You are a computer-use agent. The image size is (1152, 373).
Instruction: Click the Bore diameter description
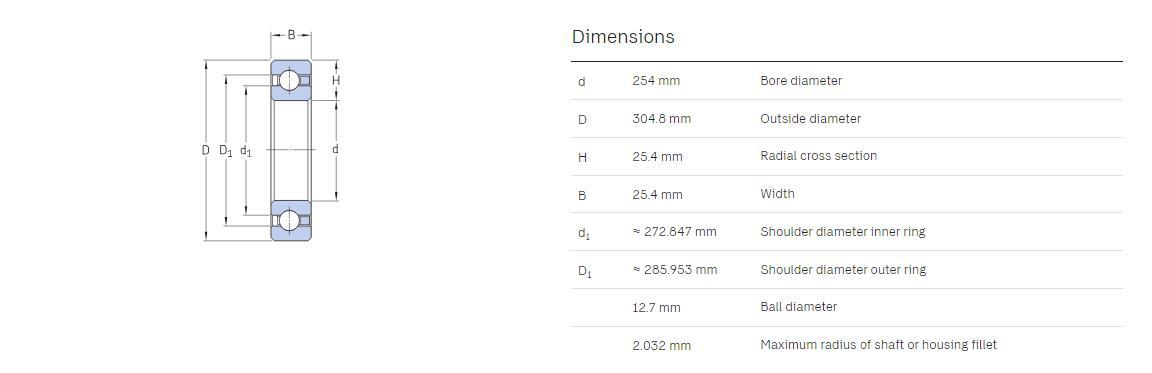801,81
